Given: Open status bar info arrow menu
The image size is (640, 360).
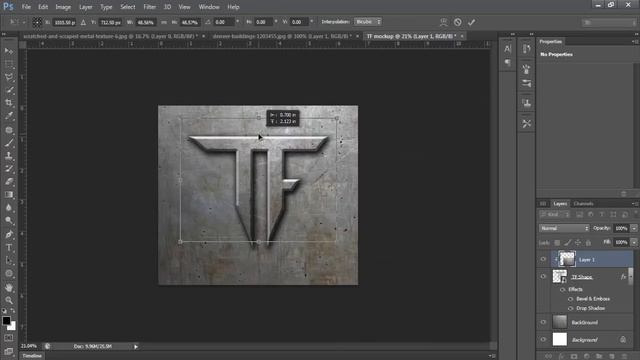Looking at the screenshot, I should coord(136,347).
